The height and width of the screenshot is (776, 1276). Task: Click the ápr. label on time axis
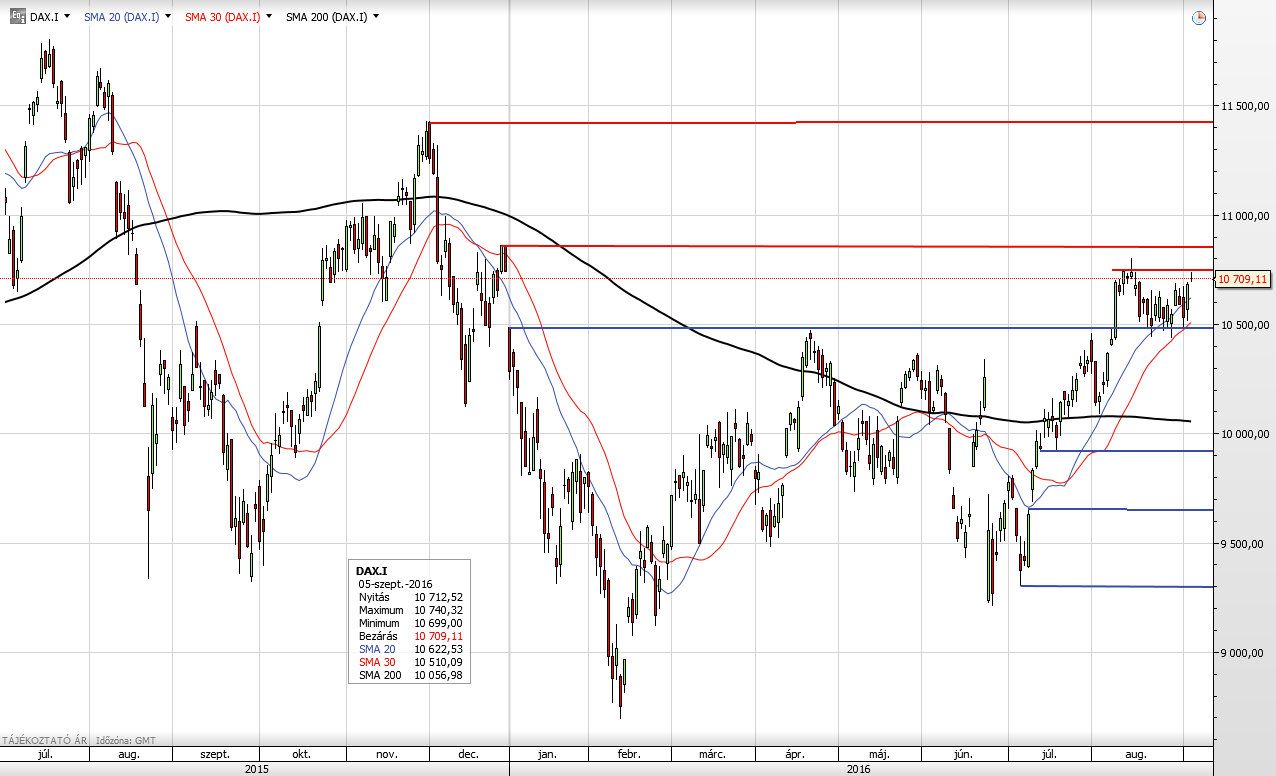[795, 755]
